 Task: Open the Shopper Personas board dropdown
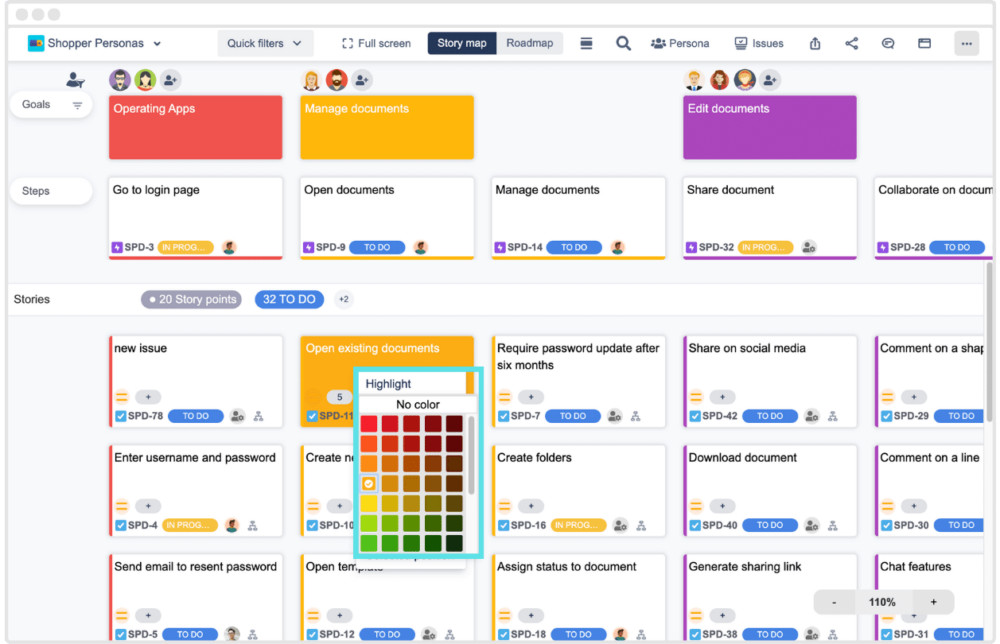[x=95, y=43]
